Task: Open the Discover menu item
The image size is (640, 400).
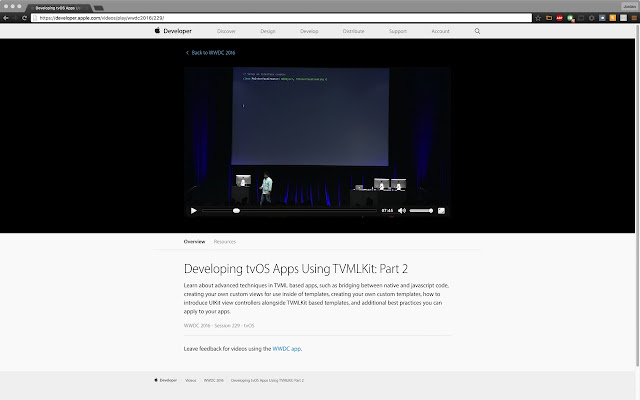Action: coord(226,31)
